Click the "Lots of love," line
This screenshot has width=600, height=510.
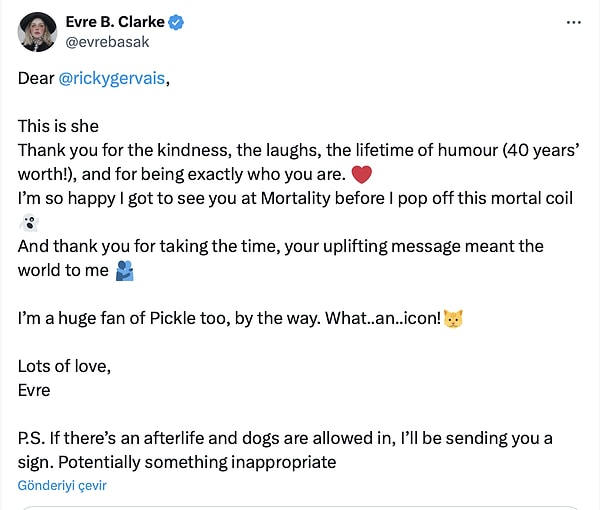64,367
